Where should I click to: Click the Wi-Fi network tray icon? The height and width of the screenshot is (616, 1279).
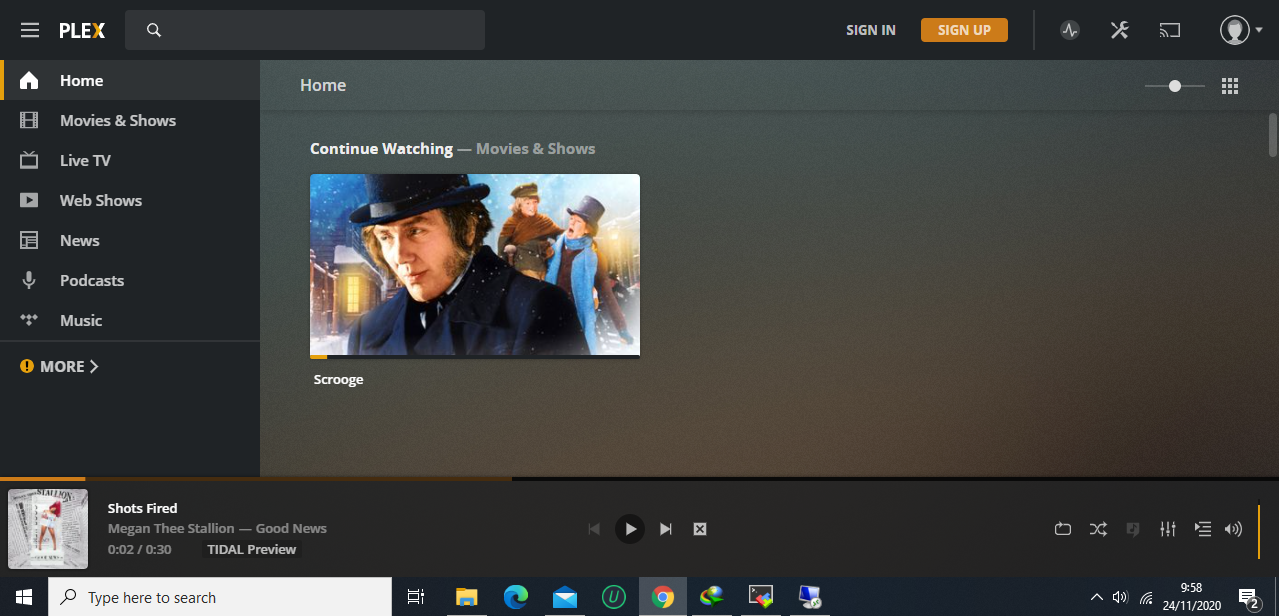pos(1146,597)
